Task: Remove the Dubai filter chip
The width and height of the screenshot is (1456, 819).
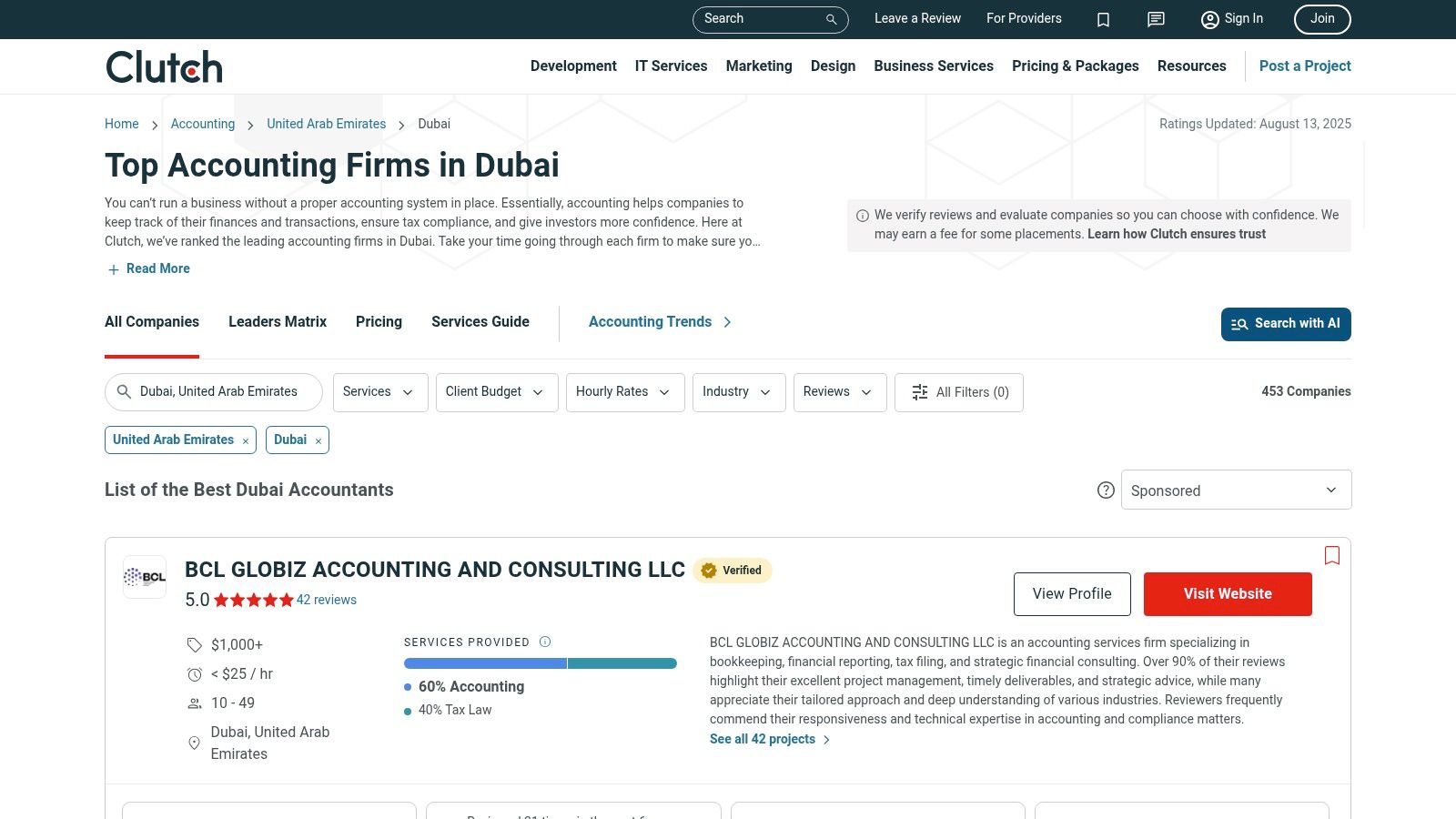Action: click(318, 440)
